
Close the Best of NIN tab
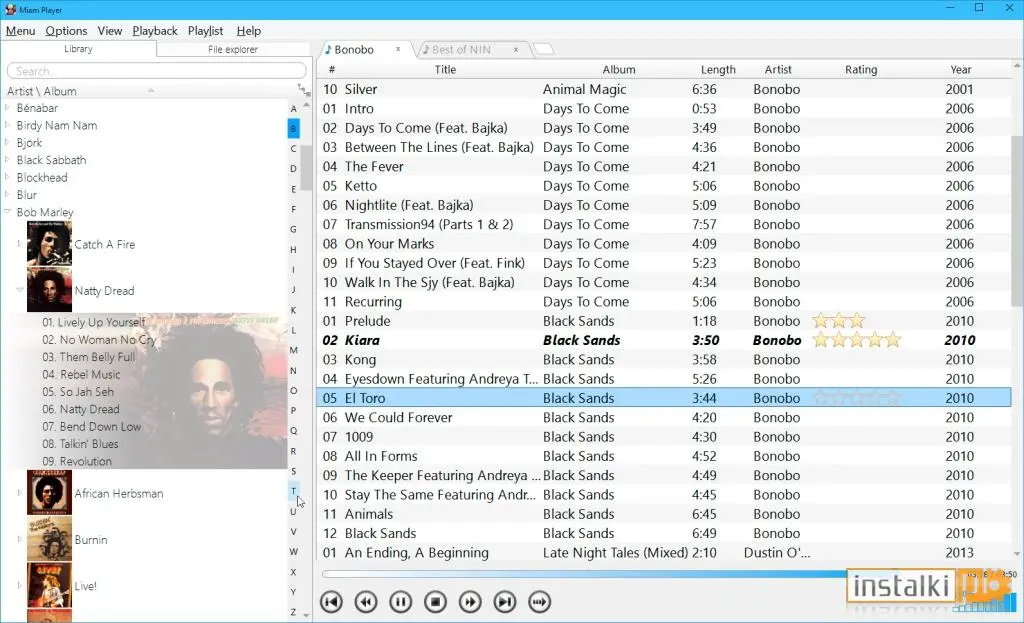pyautogui.click(x=515, y=49)
